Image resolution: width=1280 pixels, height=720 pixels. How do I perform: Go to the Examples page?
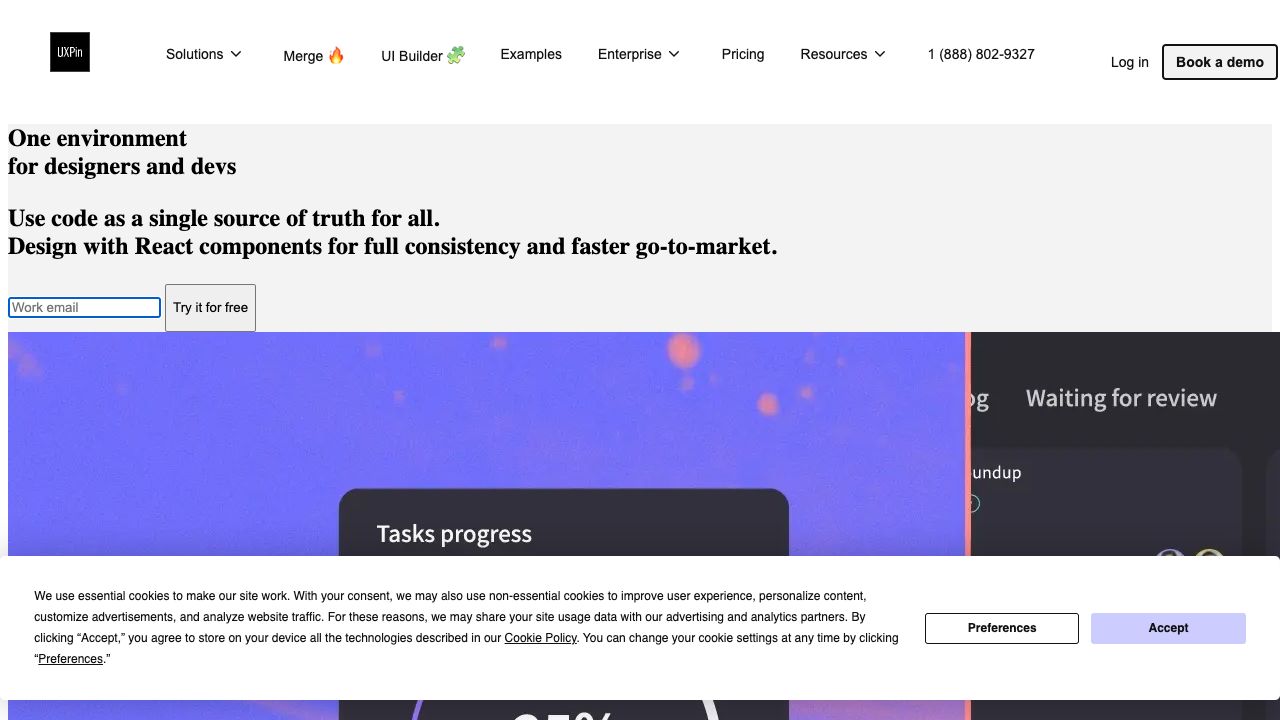click(531, 54)
